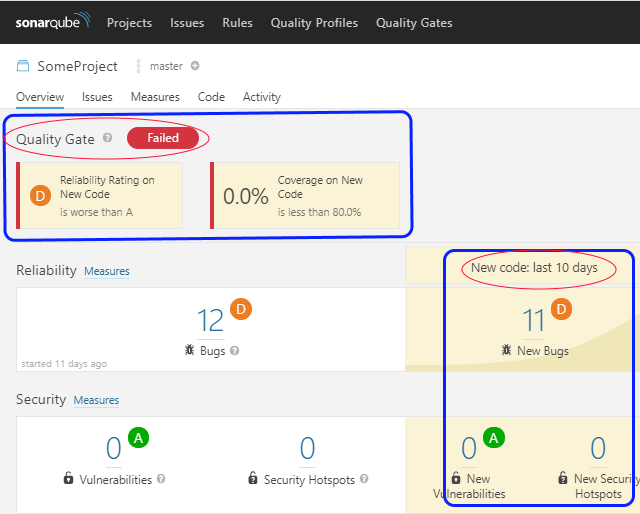Go to Quality Gates in top navigation
This screenshot has height=514, width=640.
coord(414,22)
